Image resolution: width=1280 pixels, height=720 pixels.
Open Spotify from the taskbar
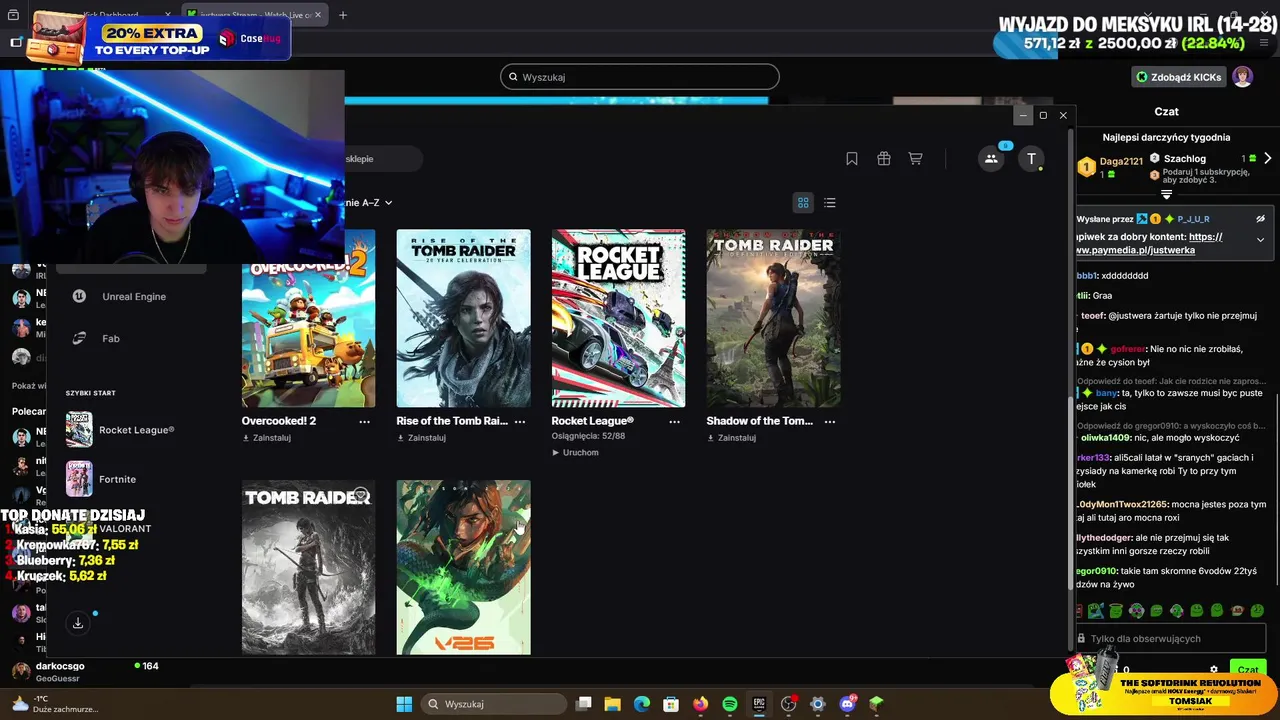click(730, 704)
